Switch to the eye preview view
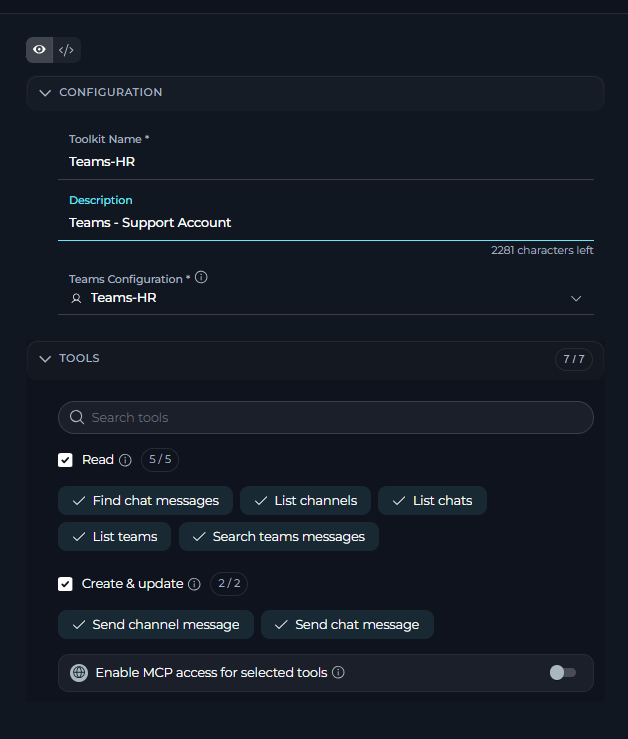The image size is (628, 739). [x=39, y=49]
